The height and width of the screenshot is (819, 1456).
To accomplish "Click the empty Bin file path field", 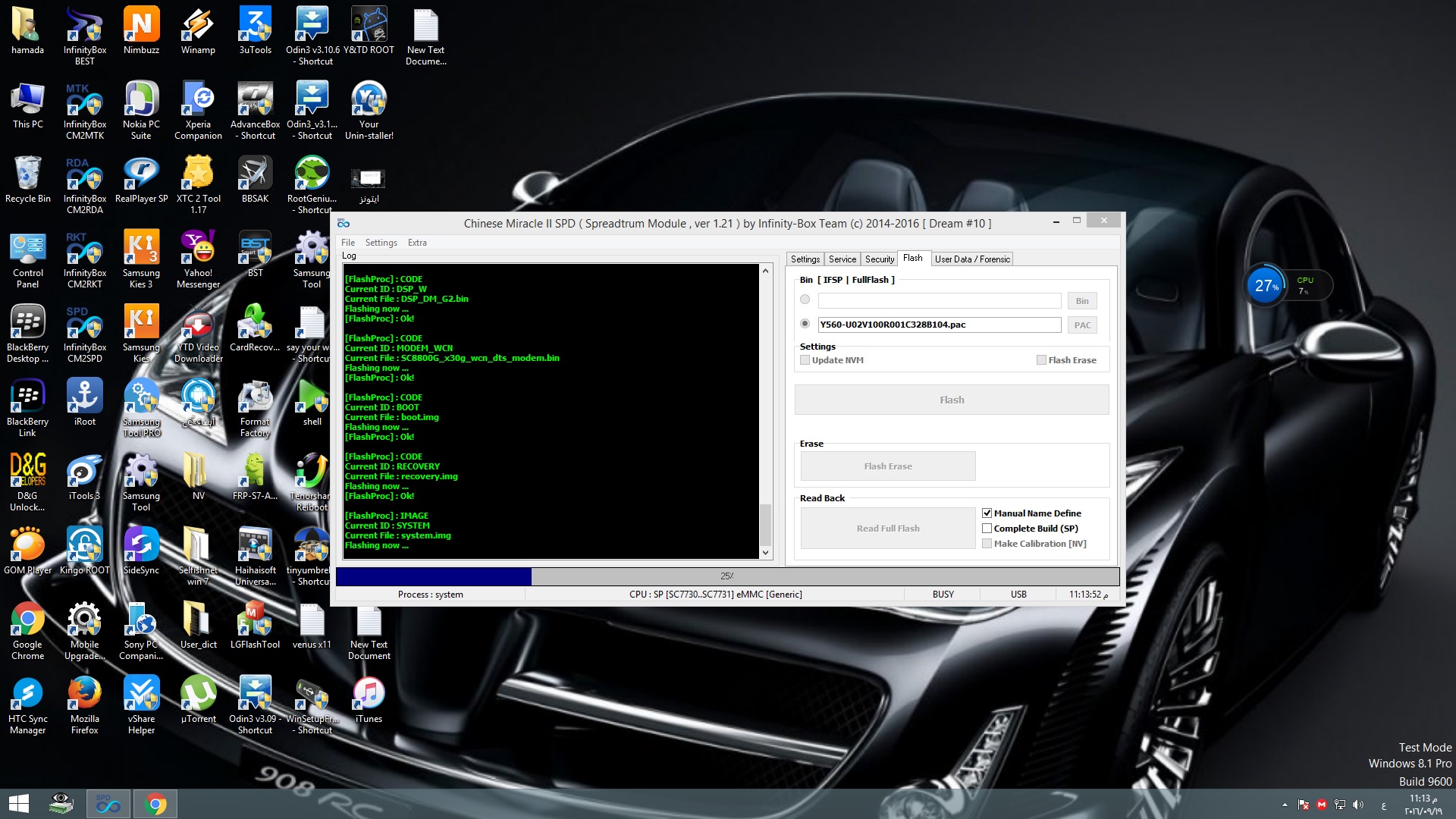I will pos(939,301).
